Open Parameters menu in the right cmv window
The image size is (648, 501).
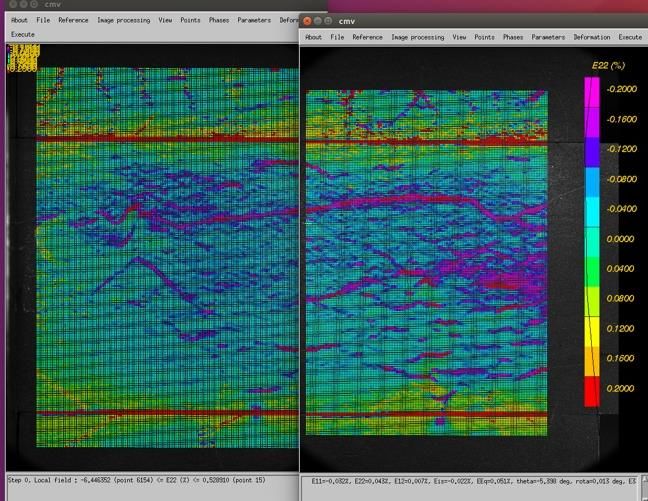[548, 37]
